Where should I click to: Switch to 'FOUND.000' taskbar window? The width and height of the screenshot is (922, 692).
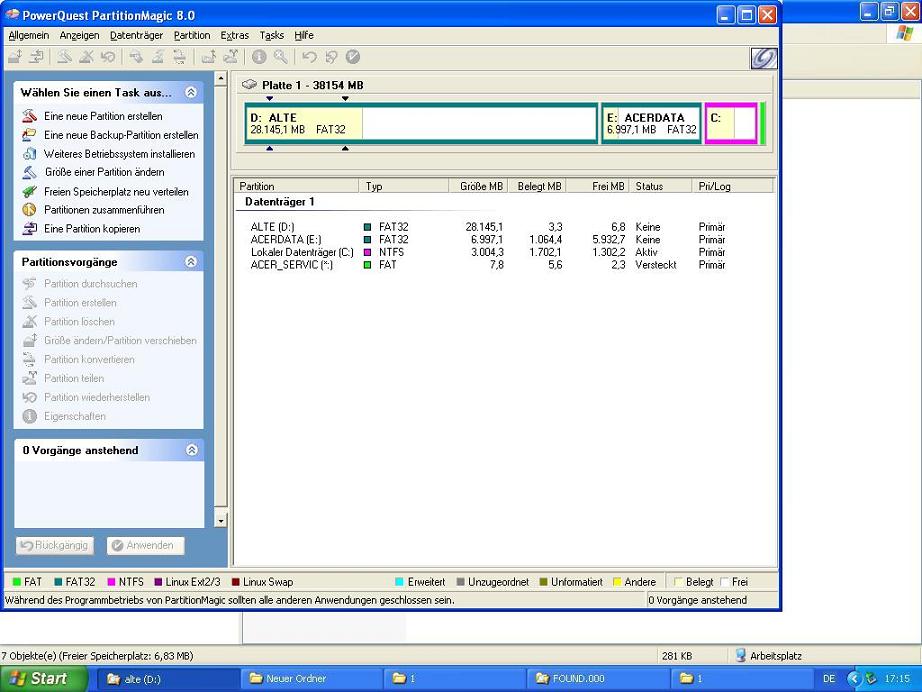click(598, 678)
